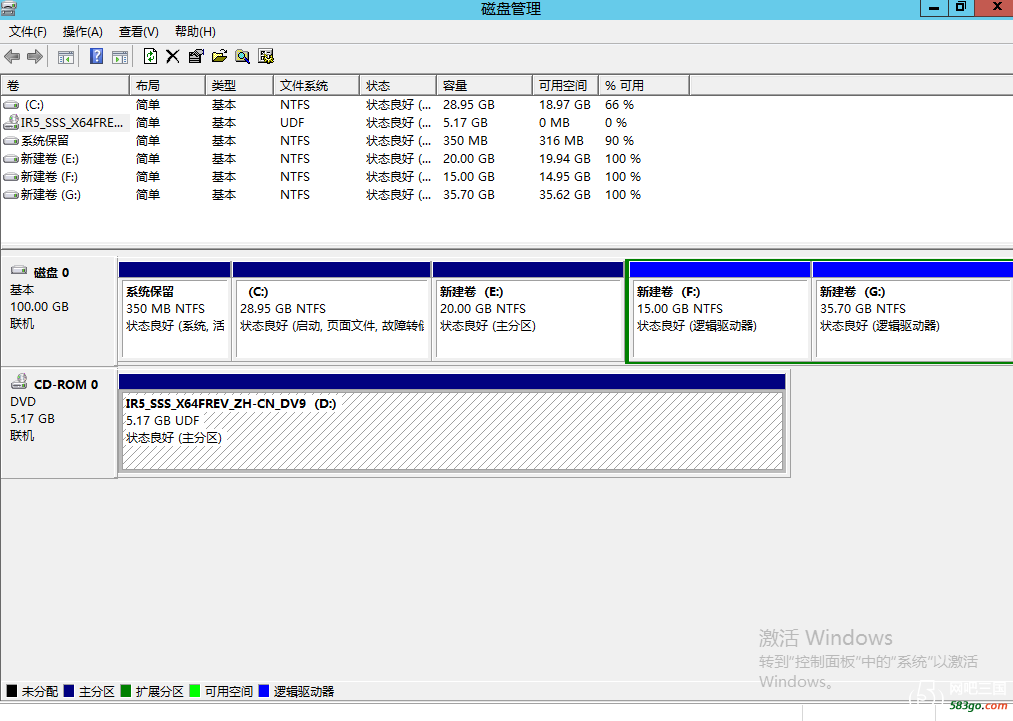Click the open folder toolbar icon
Image resolution: width=1013 pixels, height=721 pixels.
click(x=219, y=56)
